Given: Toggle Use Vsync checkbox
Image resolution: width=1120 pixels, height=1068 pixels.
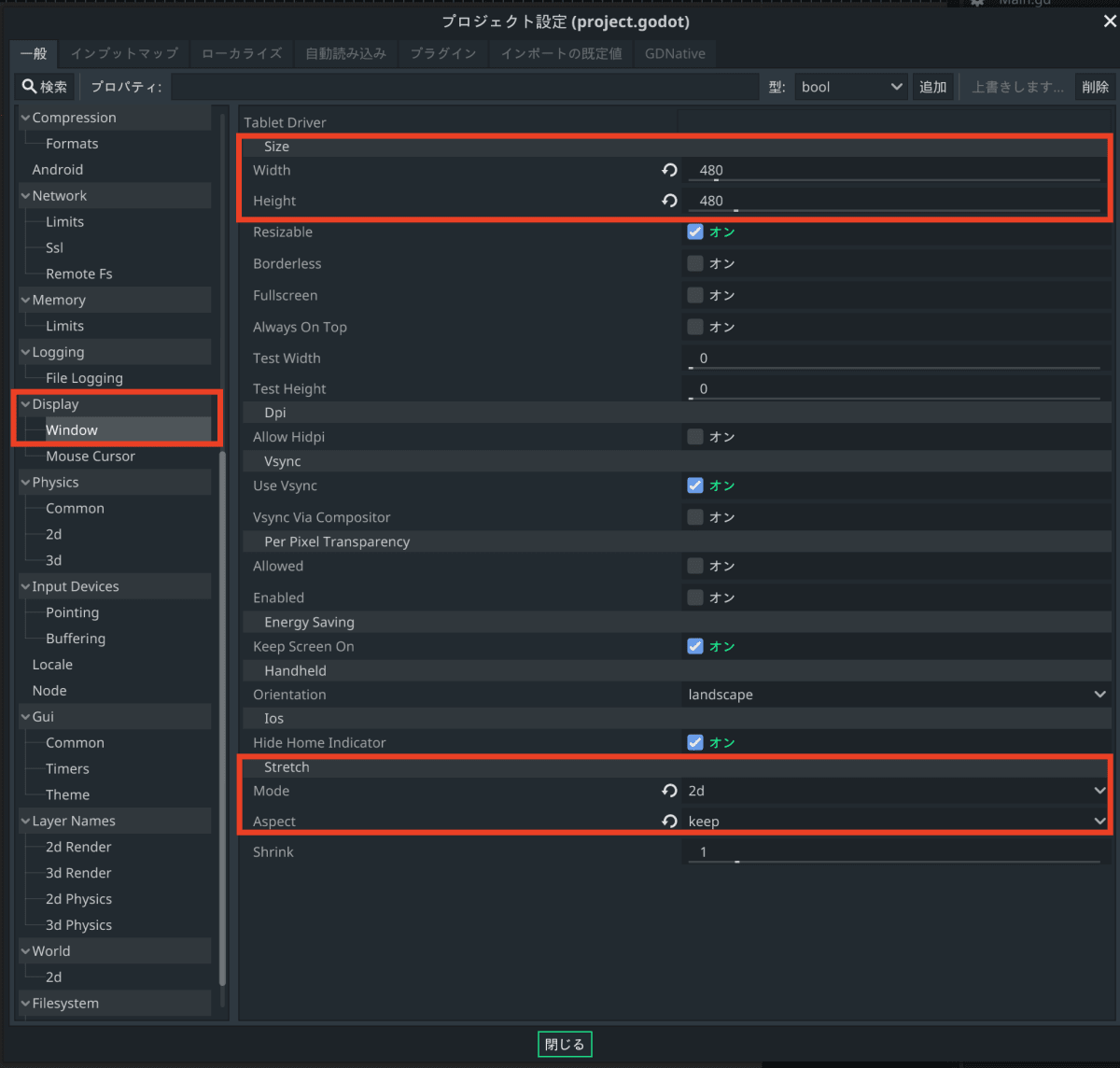Looking at the screenshot, I should [x=695, y=485].
